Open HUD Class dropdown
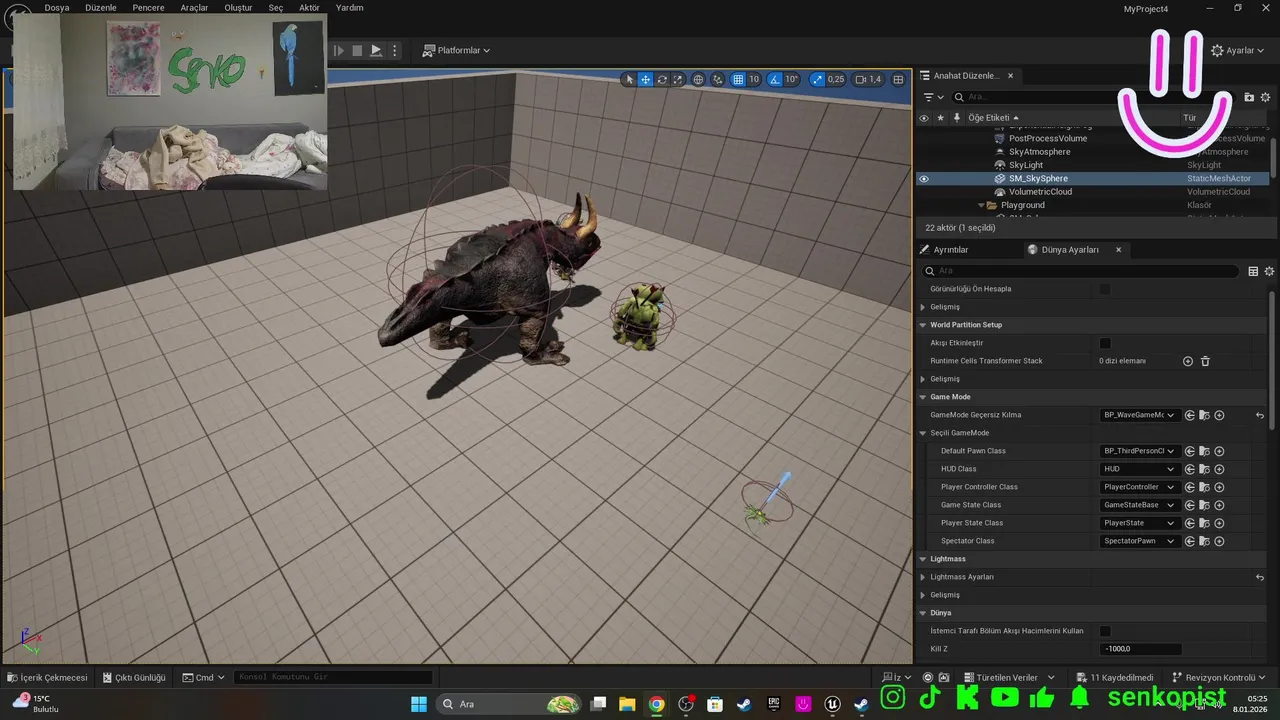Viewport: 1280px width, 720px height. point(1139,469)
